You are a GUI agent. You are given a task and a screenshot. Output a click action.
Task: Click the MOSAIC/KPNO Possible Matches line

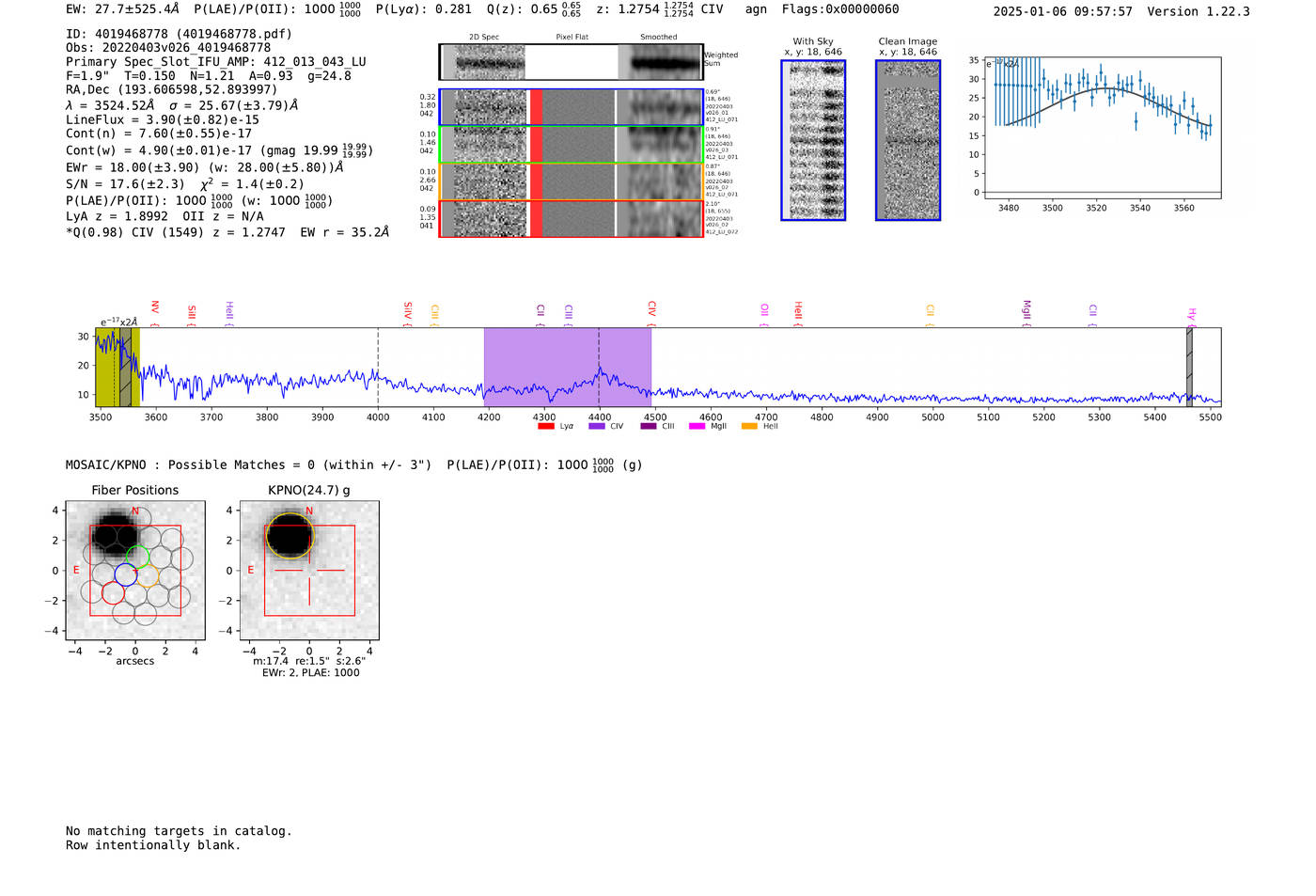point(354,464)
